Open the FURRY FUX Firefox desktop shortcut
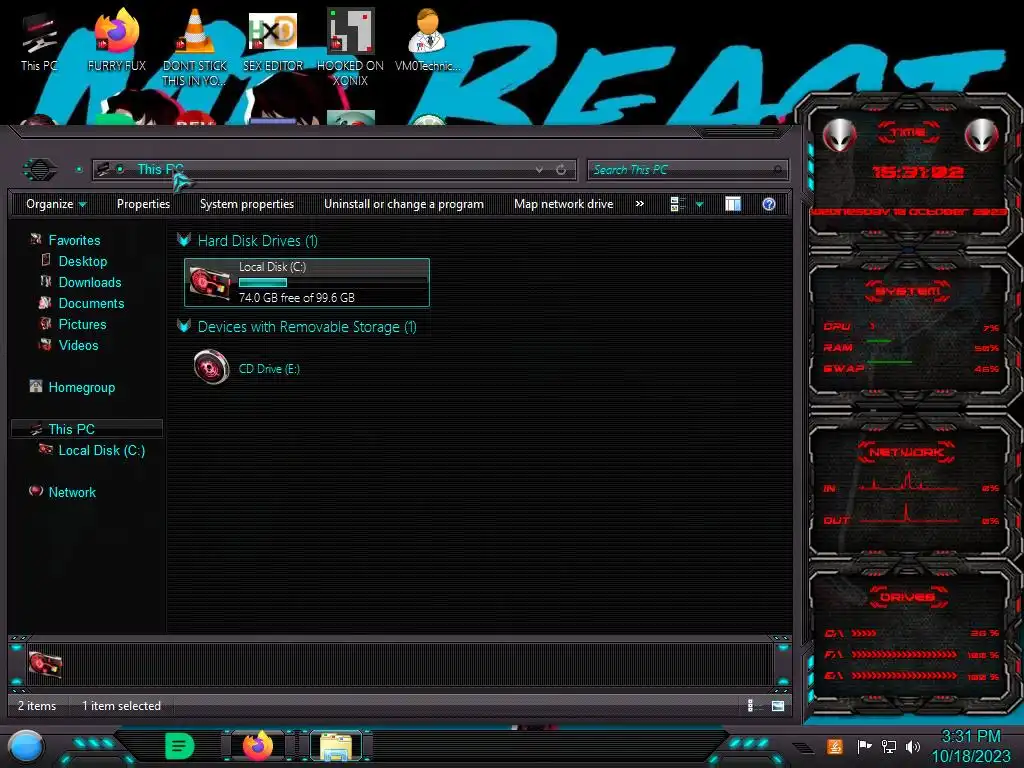Image resolution: width=1024 pixels, height=768 pixels. point(117,41)
